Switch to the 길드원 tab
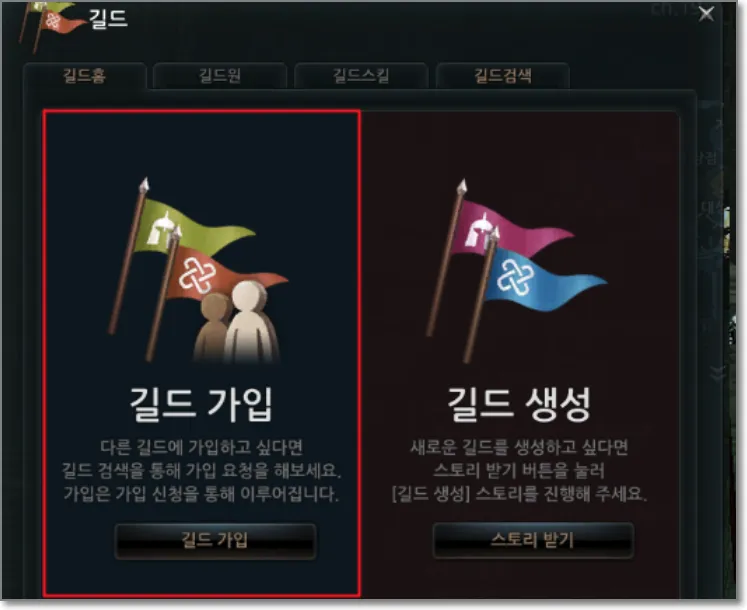 [220, 76]
